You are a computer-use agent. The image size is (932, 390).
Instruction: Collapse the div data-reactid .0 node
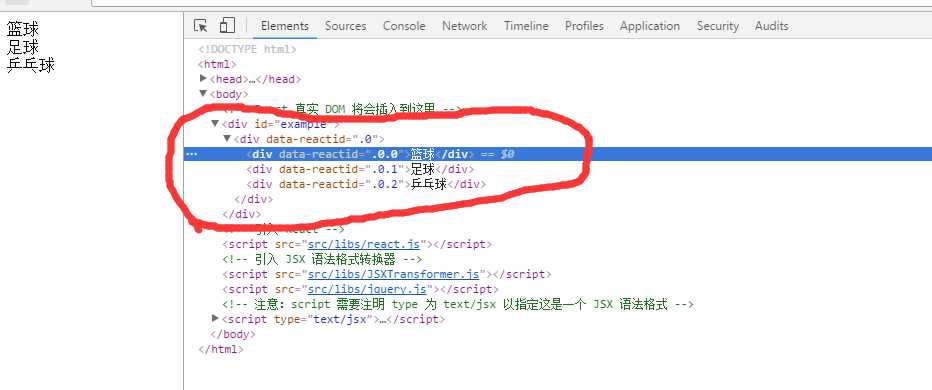coord(227,138)
